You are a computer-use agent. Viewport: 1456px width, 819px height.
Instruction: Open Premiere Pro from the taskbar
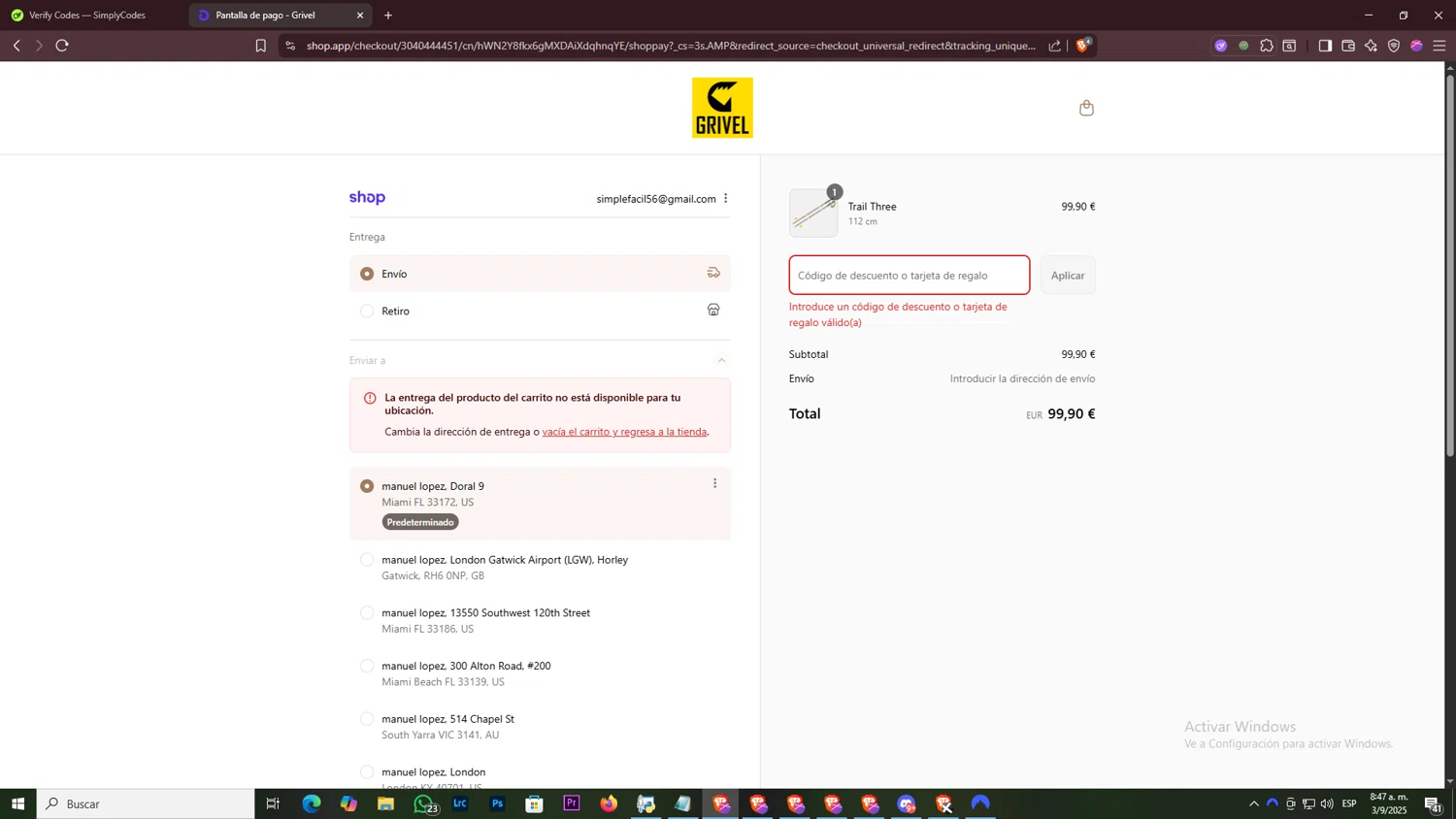572,803
